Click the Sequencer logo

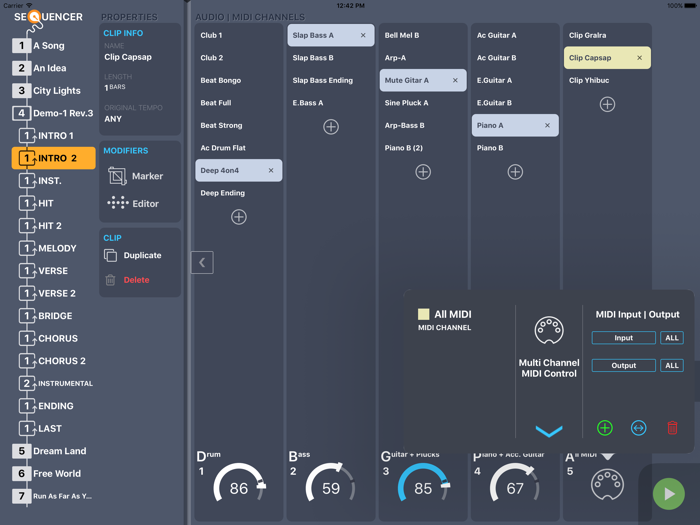click(x=48, y=17)
